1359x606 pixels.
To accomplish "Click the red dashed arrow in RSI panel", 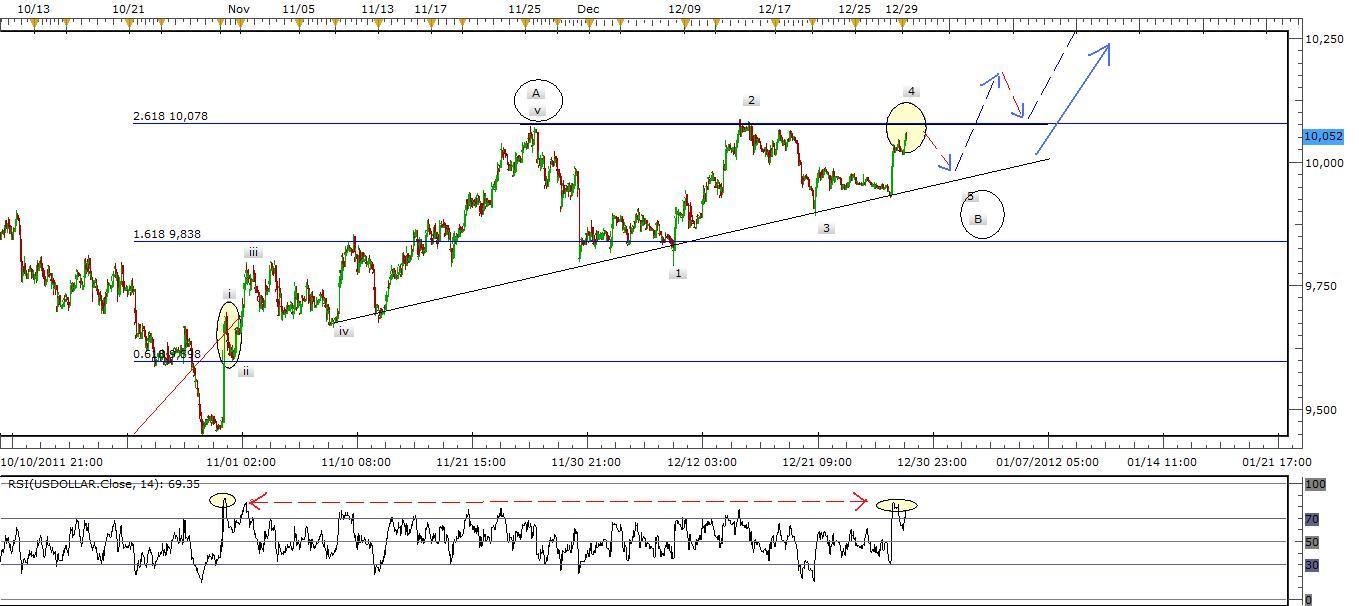I will point(557,503).
